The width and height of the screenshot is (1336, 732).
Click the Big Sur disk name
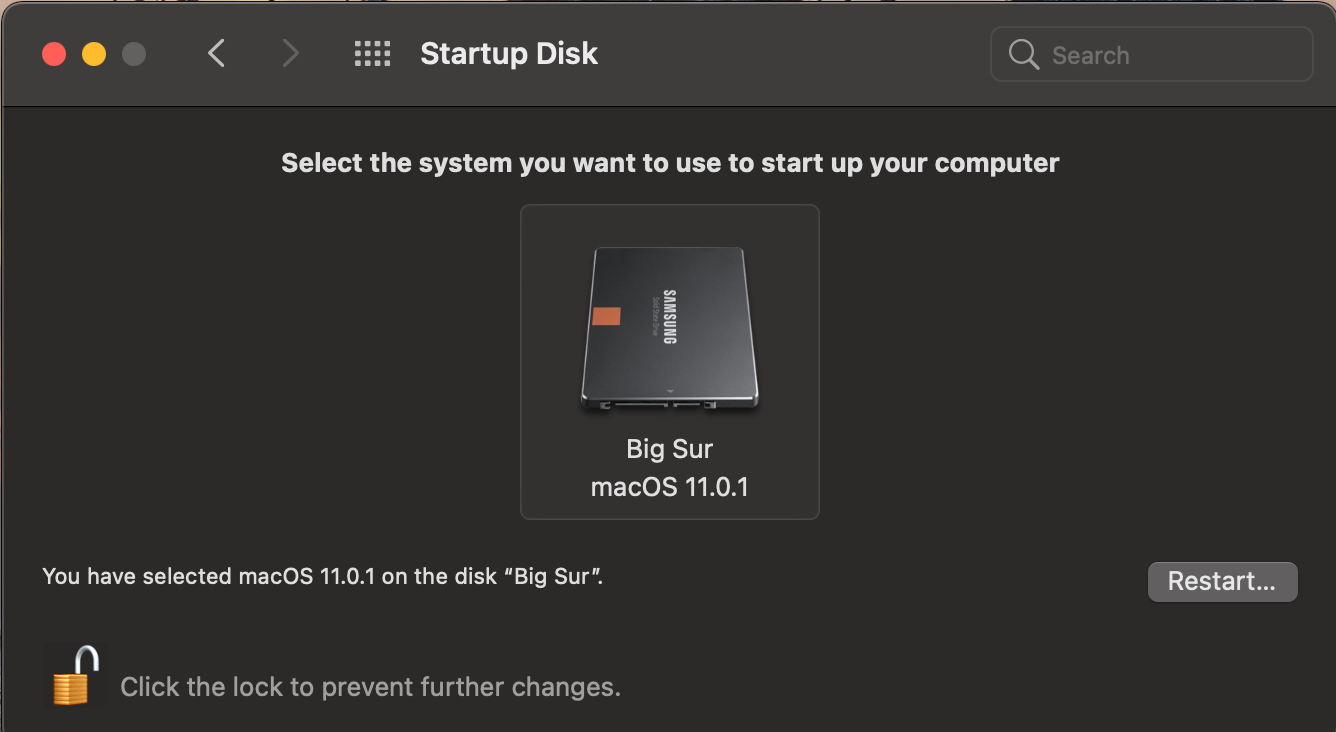tap(669, 448)
